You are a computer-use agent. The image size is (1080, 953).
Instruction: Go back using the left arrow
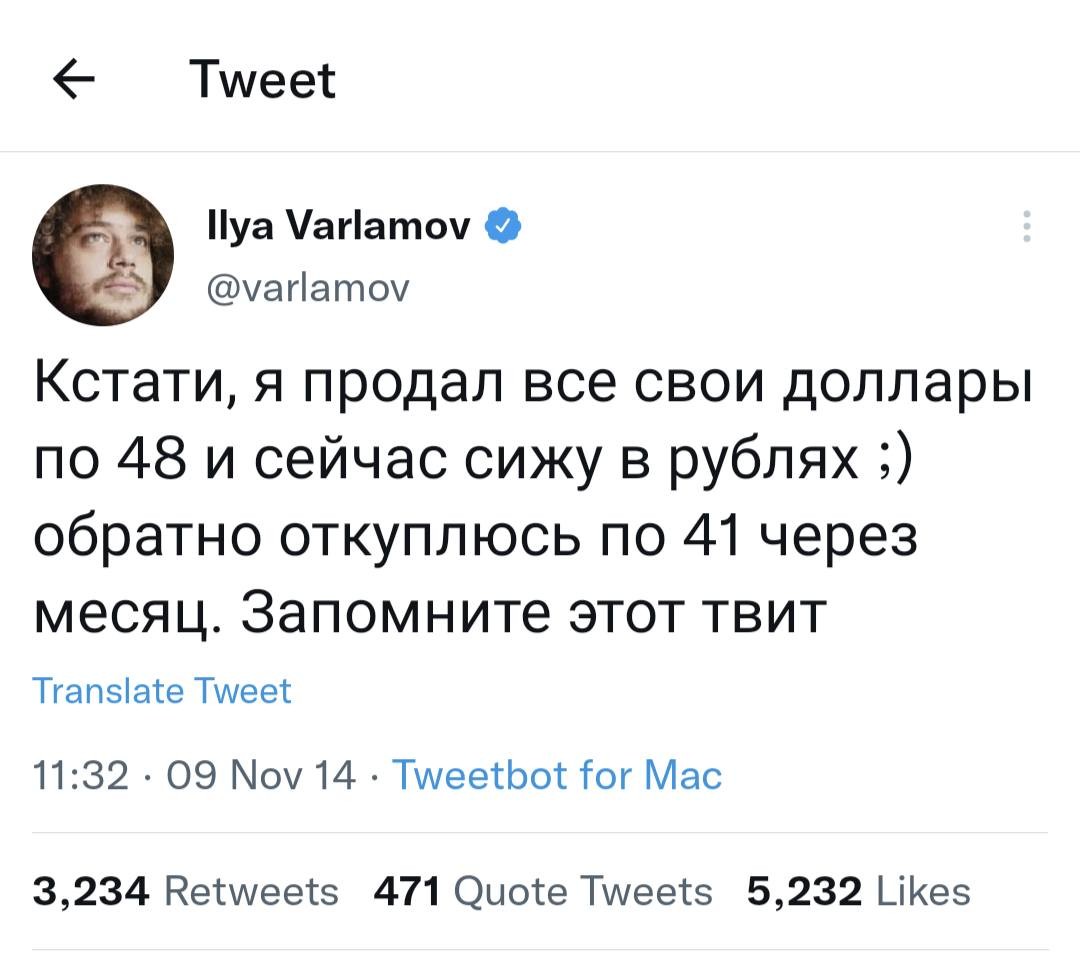pyautogui.click(x=73, y=81)
